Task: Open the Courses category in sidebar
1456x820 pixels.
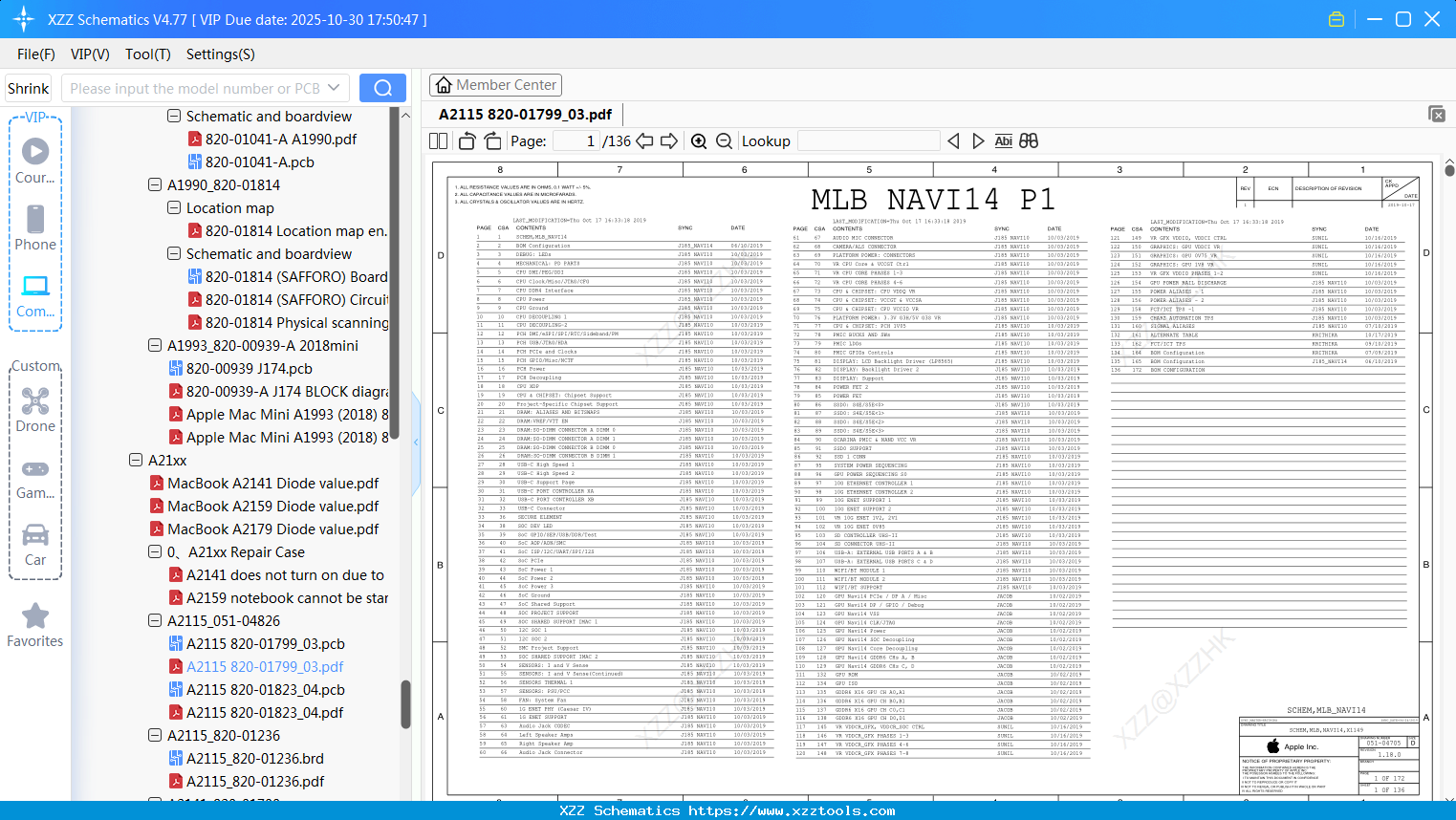Action: tap(35, 161)
